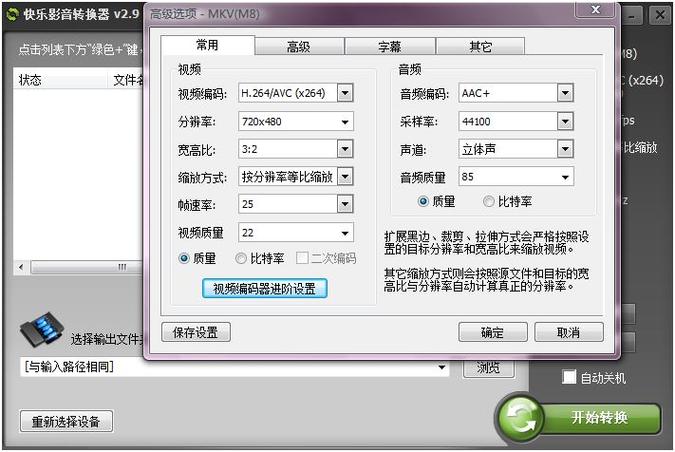
Task: Expand the 宽高比 3:2 dropdown
Action: pos(345,149)
